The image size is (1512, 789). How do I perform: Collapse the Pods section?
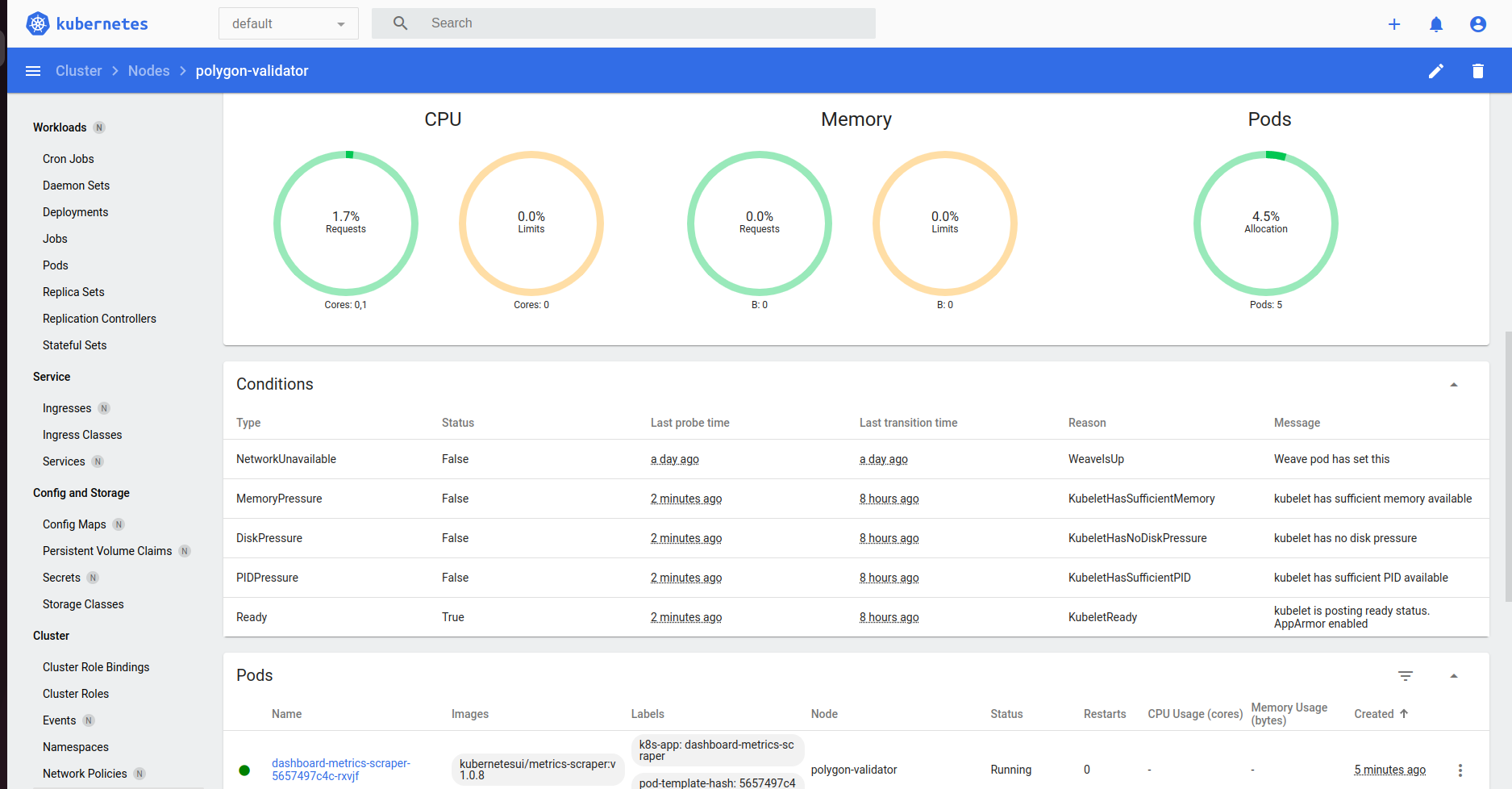tap(1454, 676)
